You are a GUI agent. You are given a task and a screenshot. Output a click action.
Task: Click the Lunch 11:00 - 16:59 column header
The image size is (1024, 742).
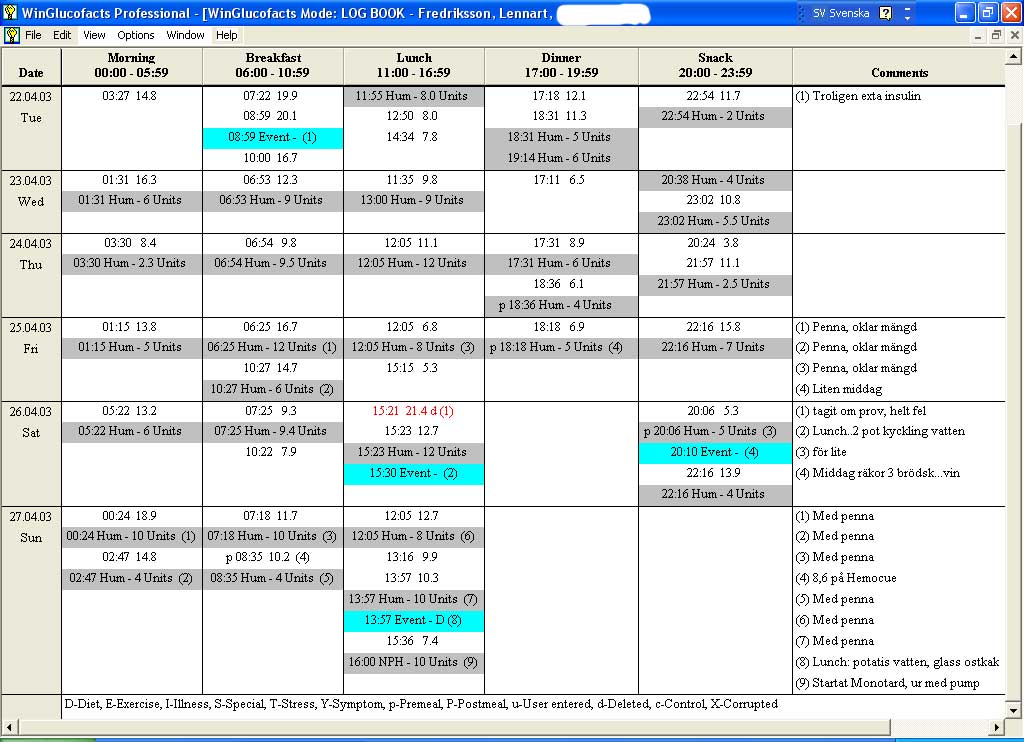[x=414, y=67]
